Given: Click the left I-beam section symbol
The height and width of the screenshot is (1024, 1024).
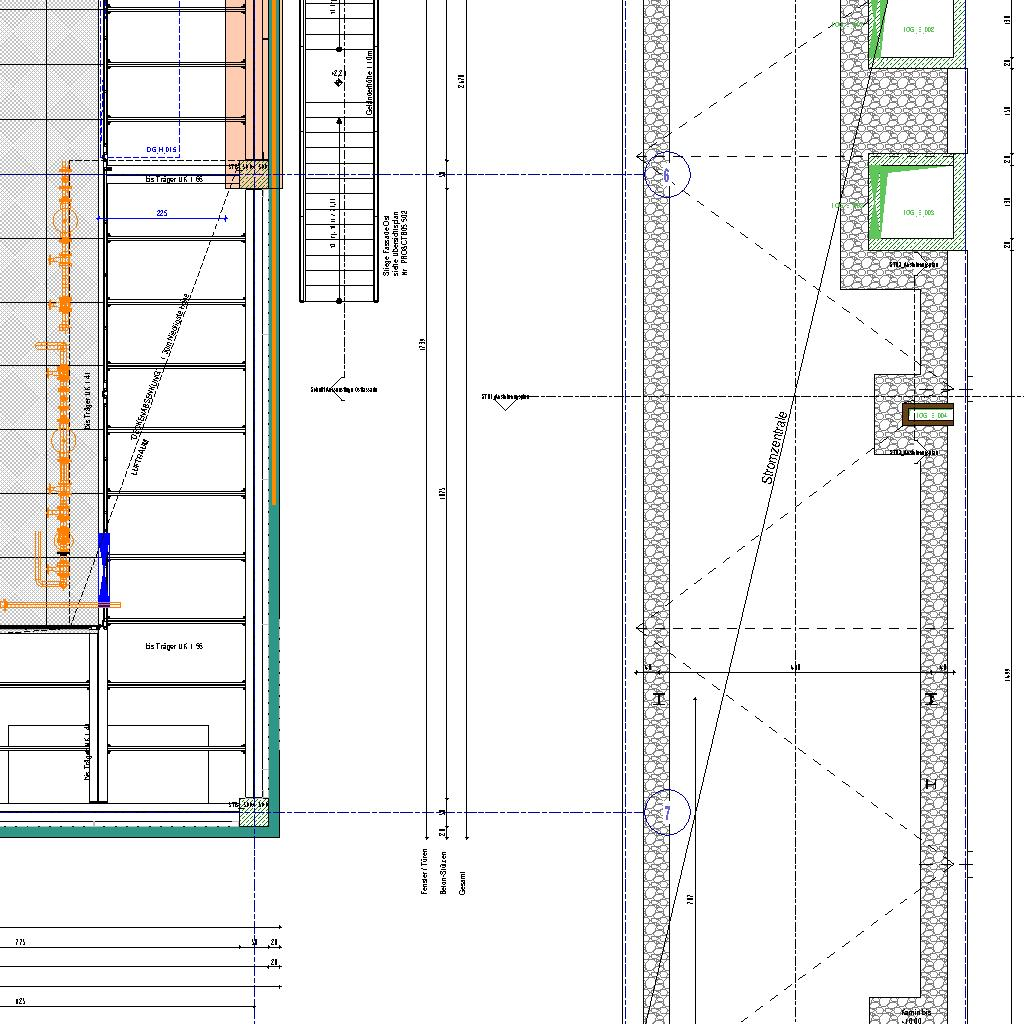Looking at the screenshot, I should (659, 699).
